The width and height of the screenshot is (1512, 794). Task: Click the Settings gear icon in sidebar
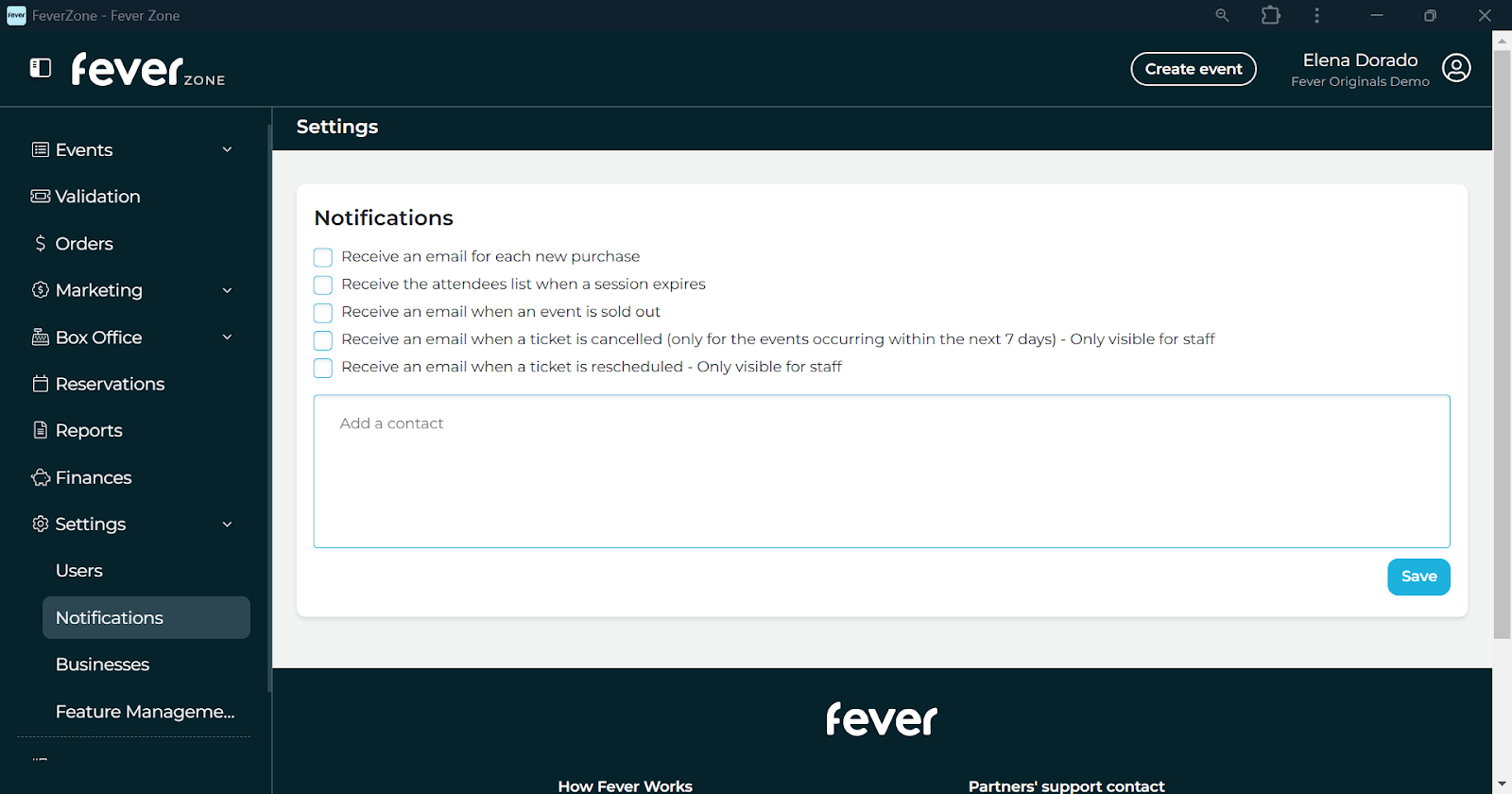click(41, 524)
